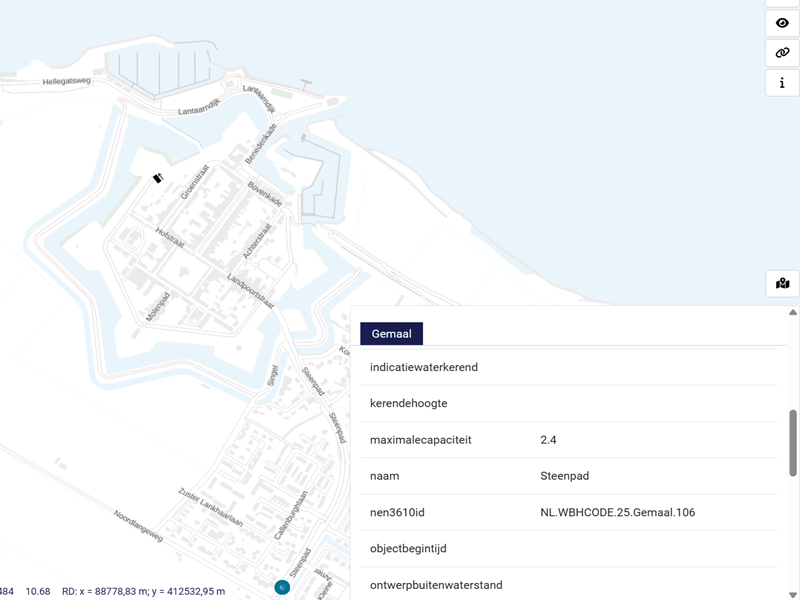Click the maximalecapaciteit value 2.4

click(548, 440)
